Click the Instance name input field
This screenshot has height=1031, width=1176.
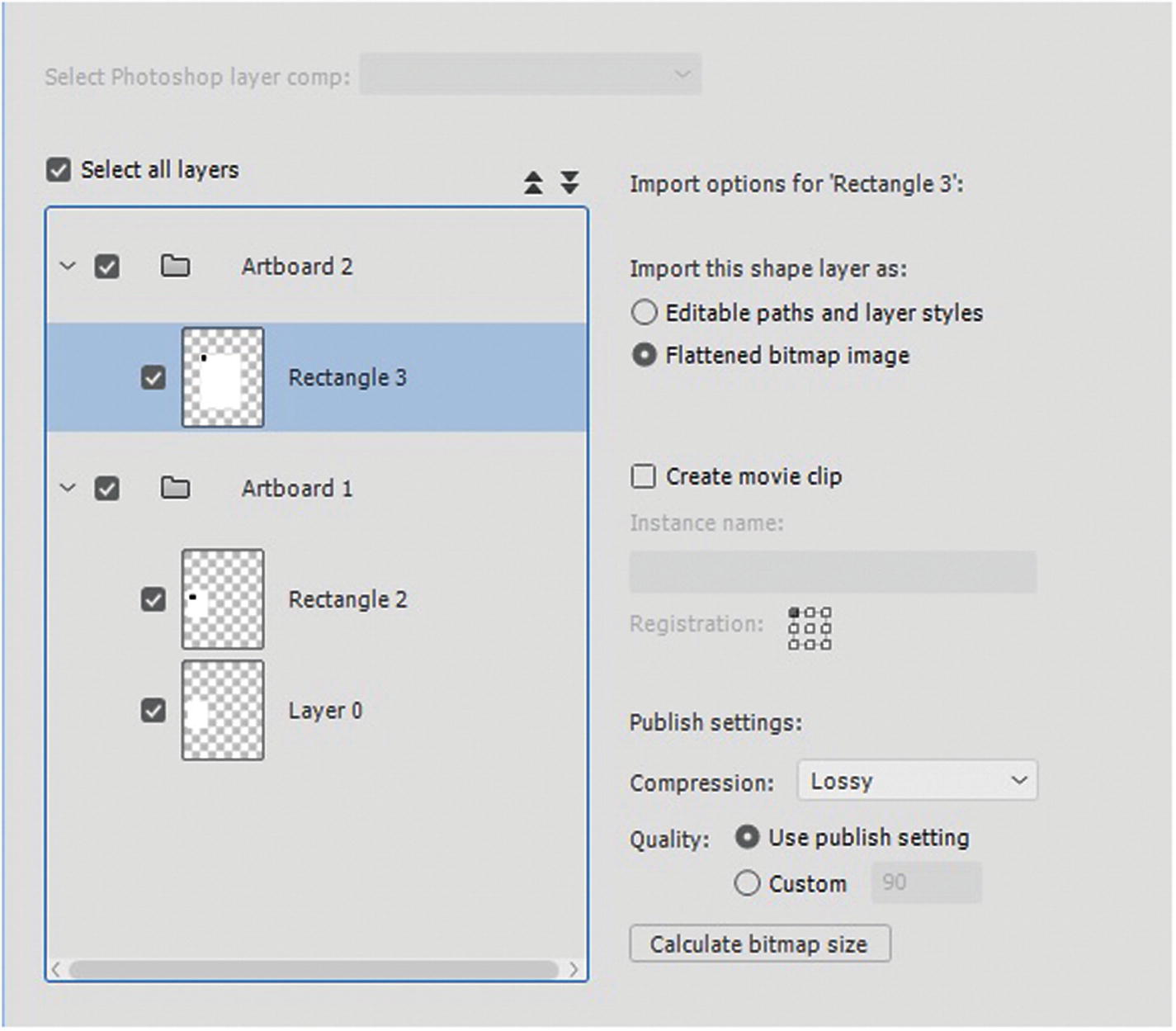tap(832, 572)
